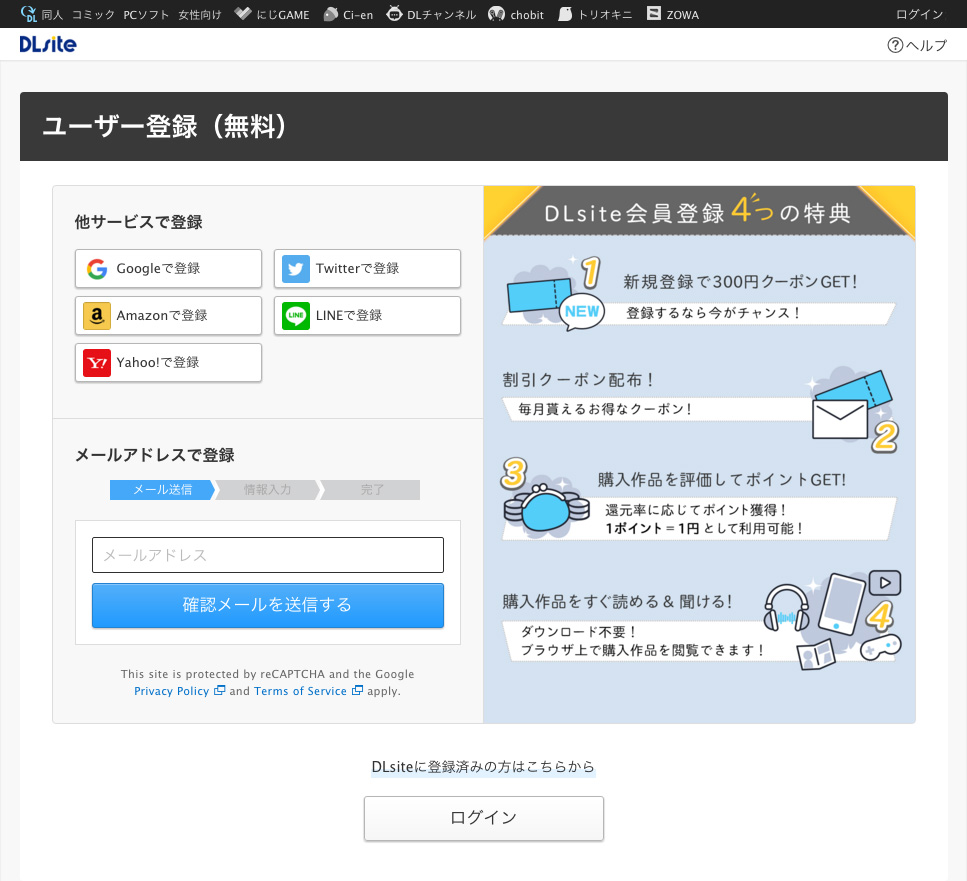The width and height of the screenshot is (967, 881).
Task: Open the reCAPTCHA Privacy Policy link
Action: (x=172, y=691)
